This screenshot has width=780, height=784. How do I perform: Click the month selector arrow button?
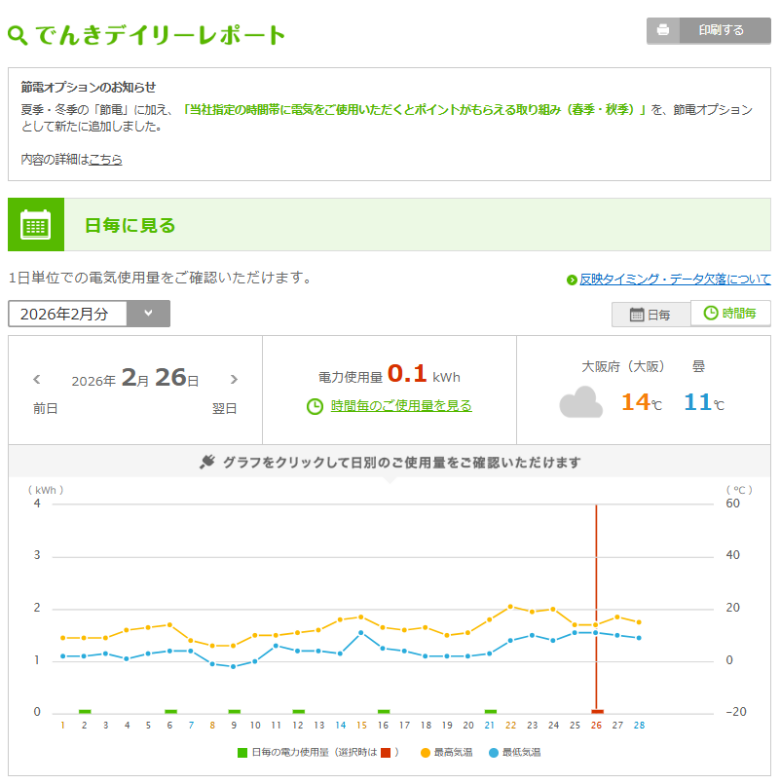pos(148,314)
